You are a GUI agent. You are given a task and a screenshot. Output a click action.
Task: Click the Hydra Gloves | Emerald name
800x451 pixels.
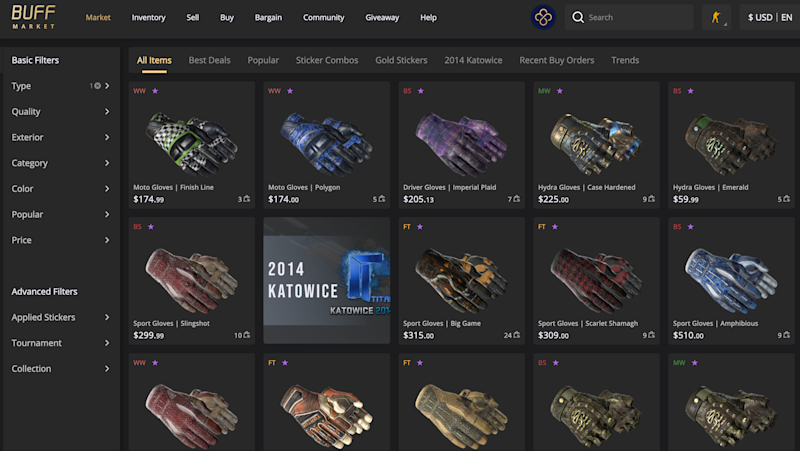coord(711,187)
